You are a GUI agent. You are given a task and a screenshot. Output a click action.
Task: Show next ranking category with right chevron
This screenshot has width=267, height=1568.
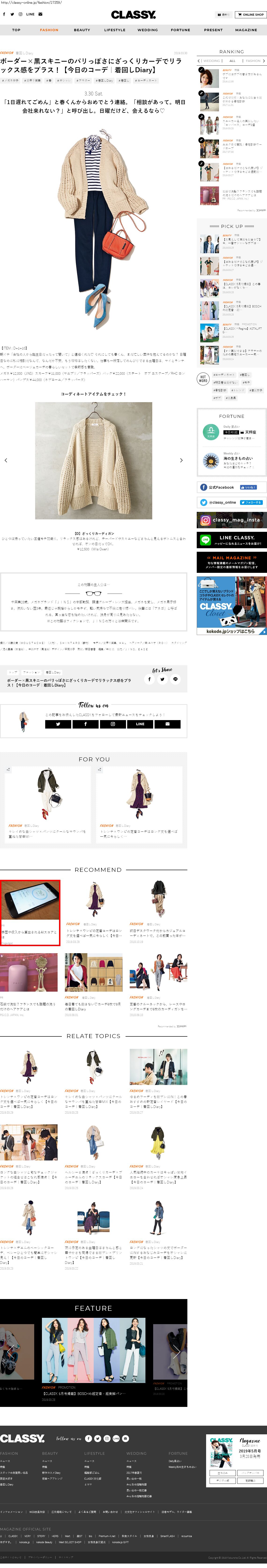pyautogui.click(x=264, y=61)
